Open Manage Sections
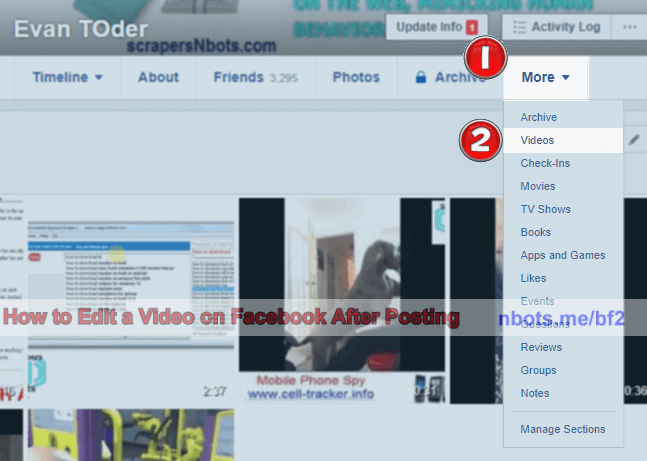Viewport: 647px width, 461px height. [x=563, y=429]
